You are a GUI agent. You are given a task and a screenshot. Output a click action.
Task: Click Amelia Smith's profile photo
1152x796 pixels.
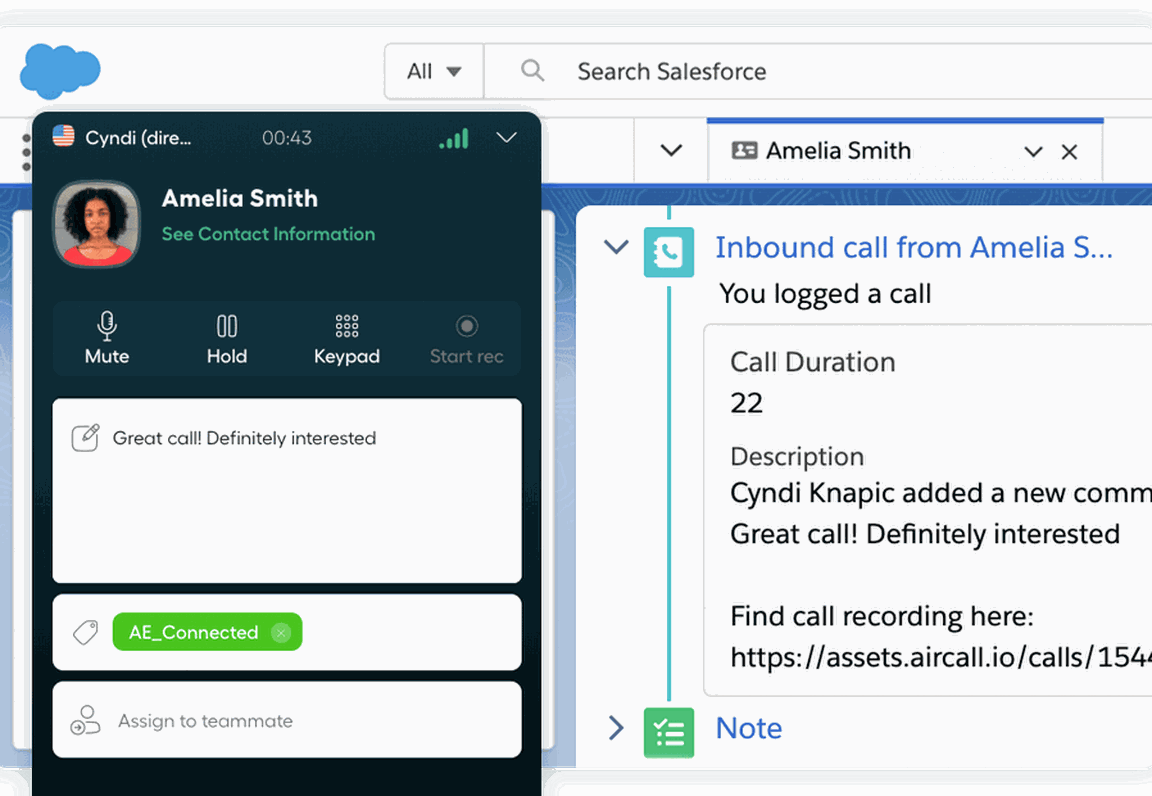(x=96, y=223)
